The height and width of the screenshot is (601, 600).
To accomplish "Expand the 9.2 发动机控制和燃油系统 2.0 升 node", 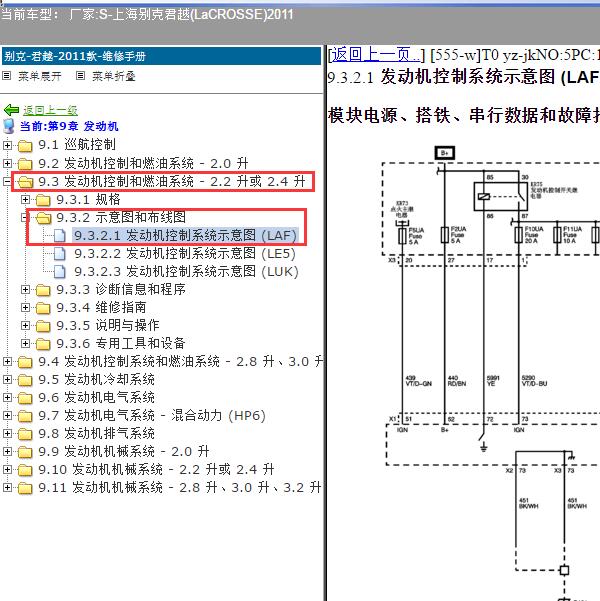I will click(7, 163).
